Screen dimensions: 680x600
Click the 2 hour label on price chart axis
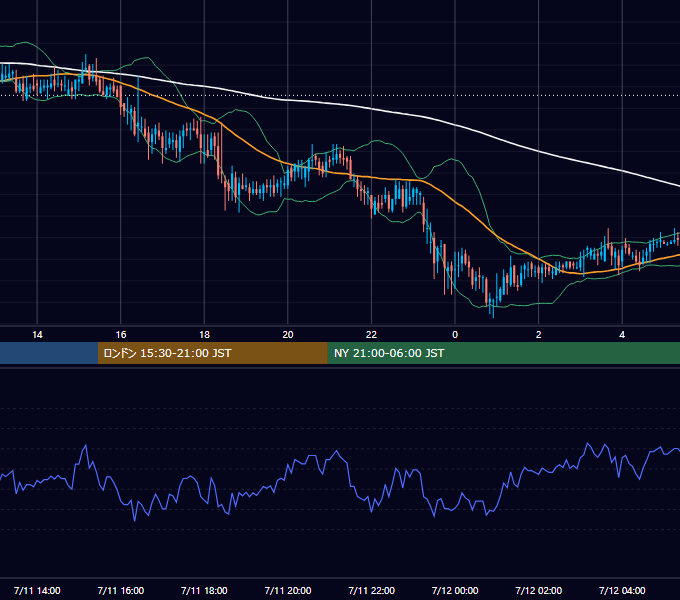click(539, 335)
